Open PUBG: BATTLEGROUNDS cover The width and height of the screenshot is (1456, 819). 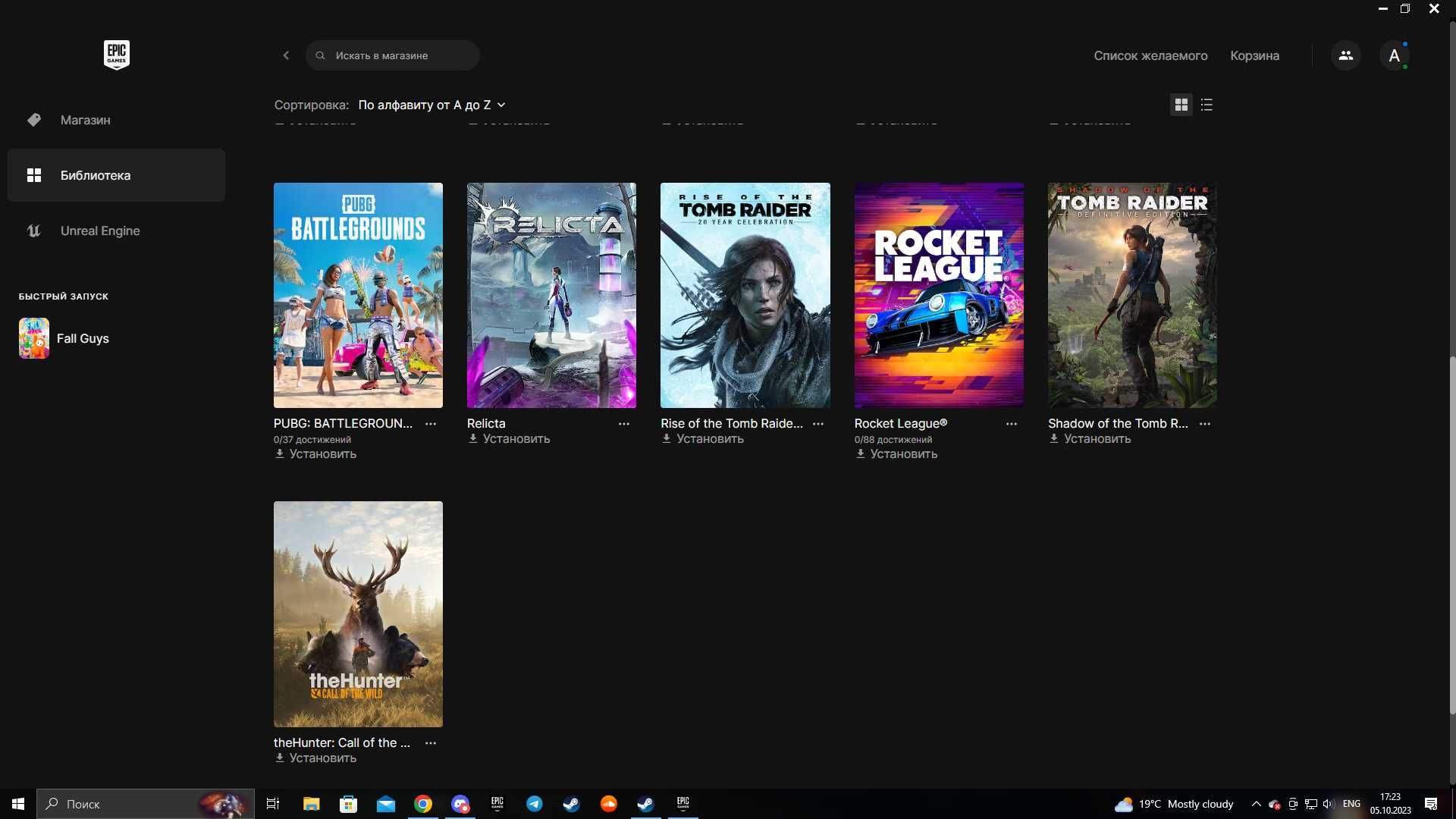tap(358, 295)
